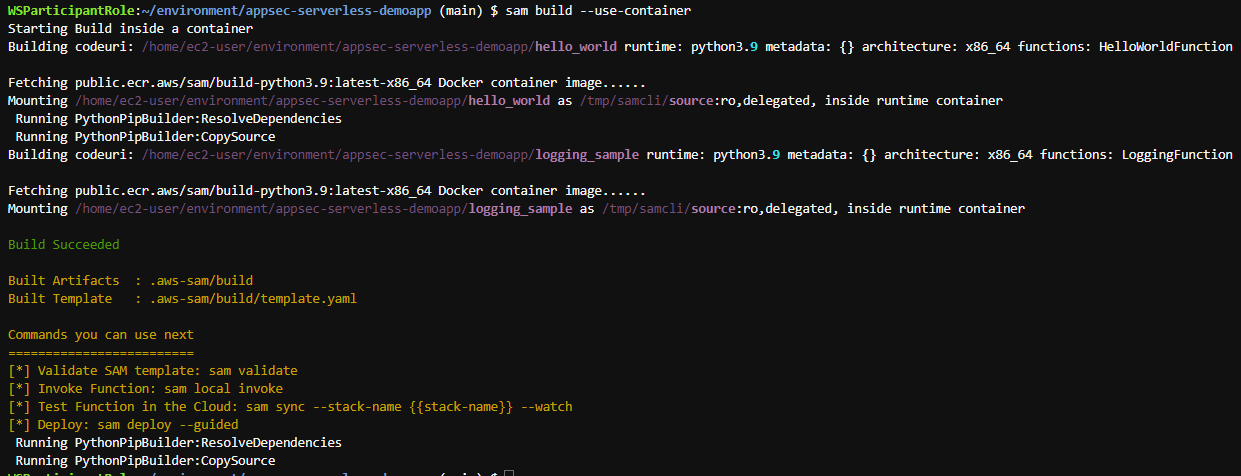Click the 'WSParticipantRole' prompt at top
Viewport: 1241px width, 476px height.
(x=71, y=10)
